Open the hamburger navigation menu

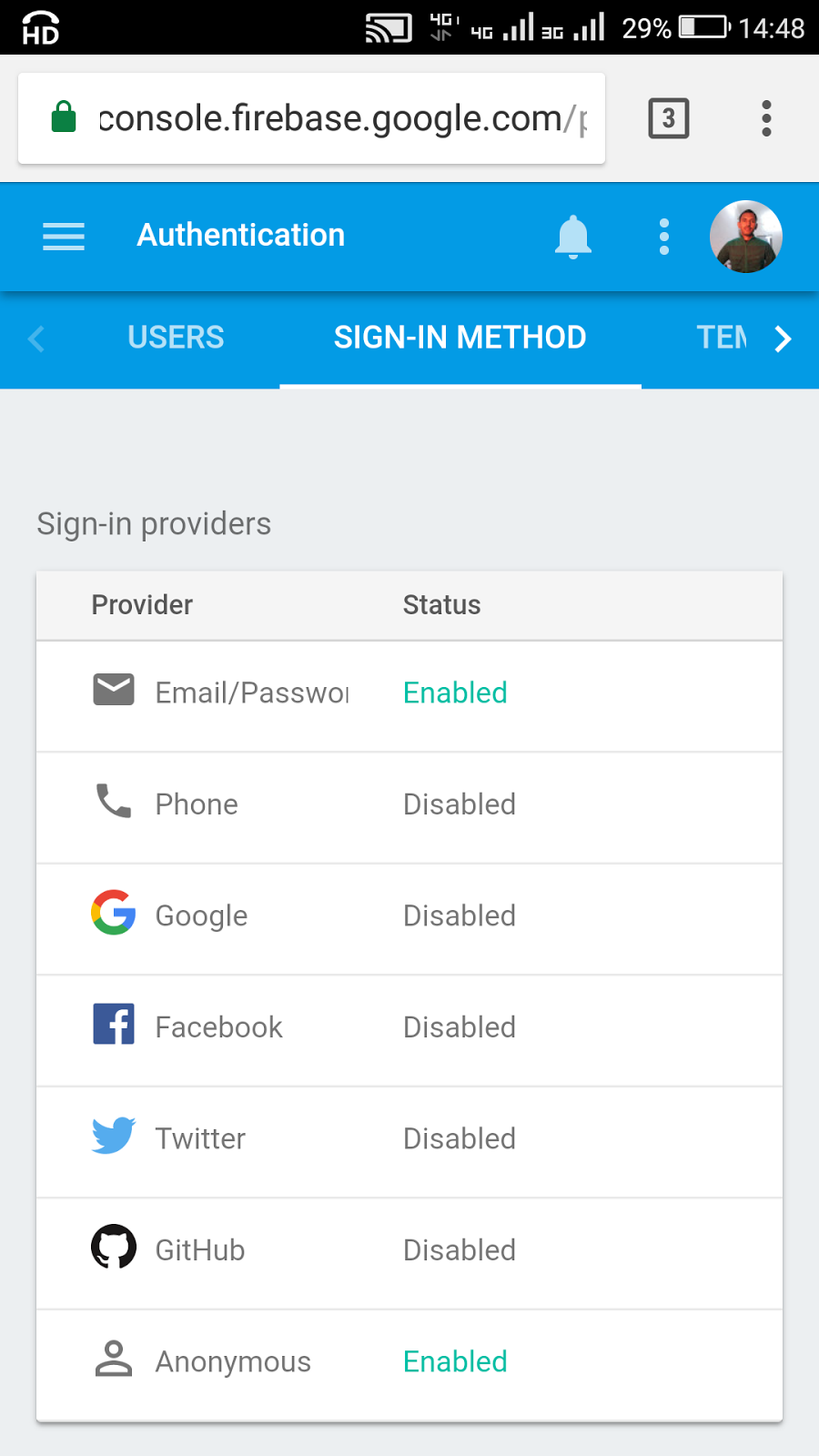[64, 237]
